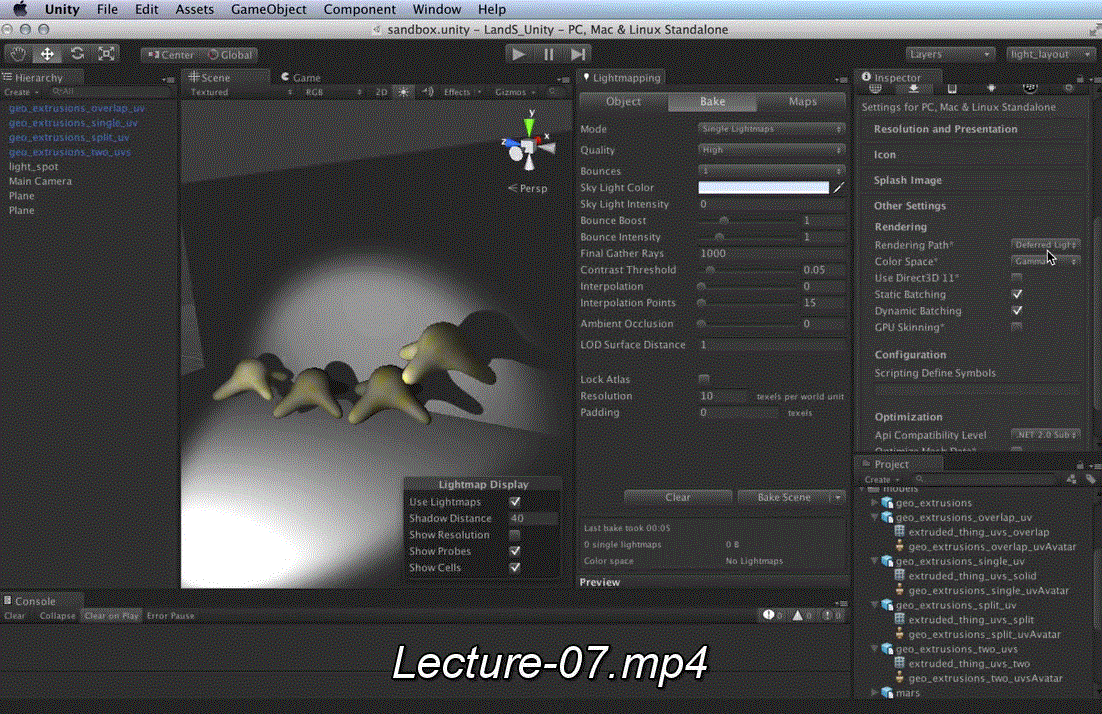Expand Resolution and Presentation section
The image size is (1102, 714).
[945, 129]
